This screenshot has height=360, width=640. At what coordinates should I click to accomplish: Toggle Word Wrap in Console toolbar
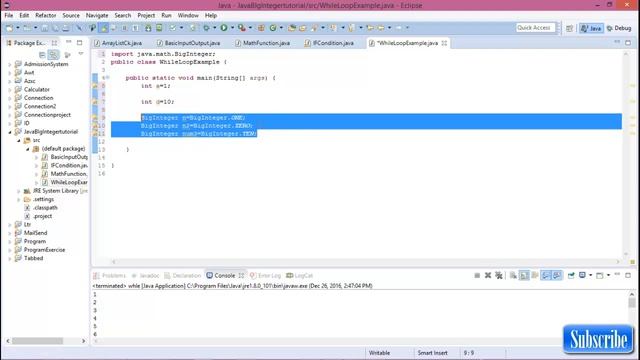point(535,276)
